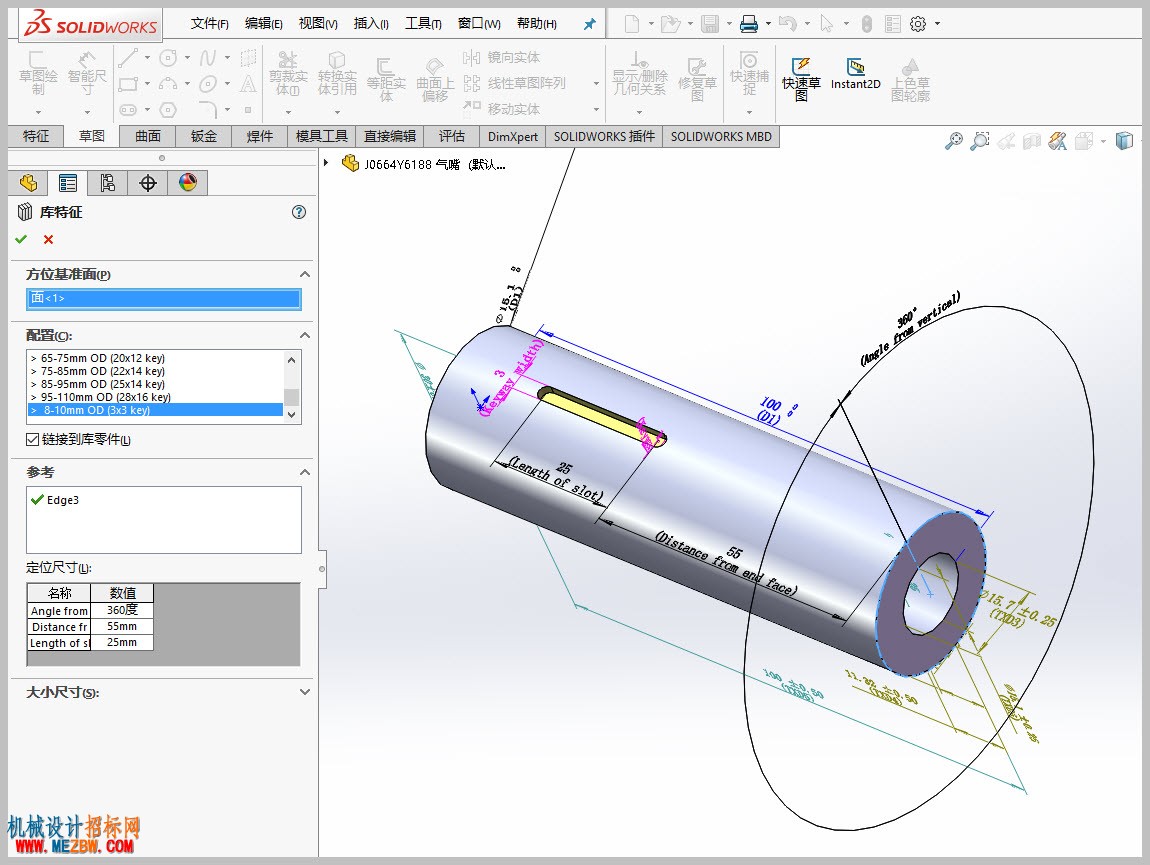Select configuration 75-85mm OD (22x14 key)
Image resolution: width=1150 pixels, height=865 pixels.
(x=155, y=371)
